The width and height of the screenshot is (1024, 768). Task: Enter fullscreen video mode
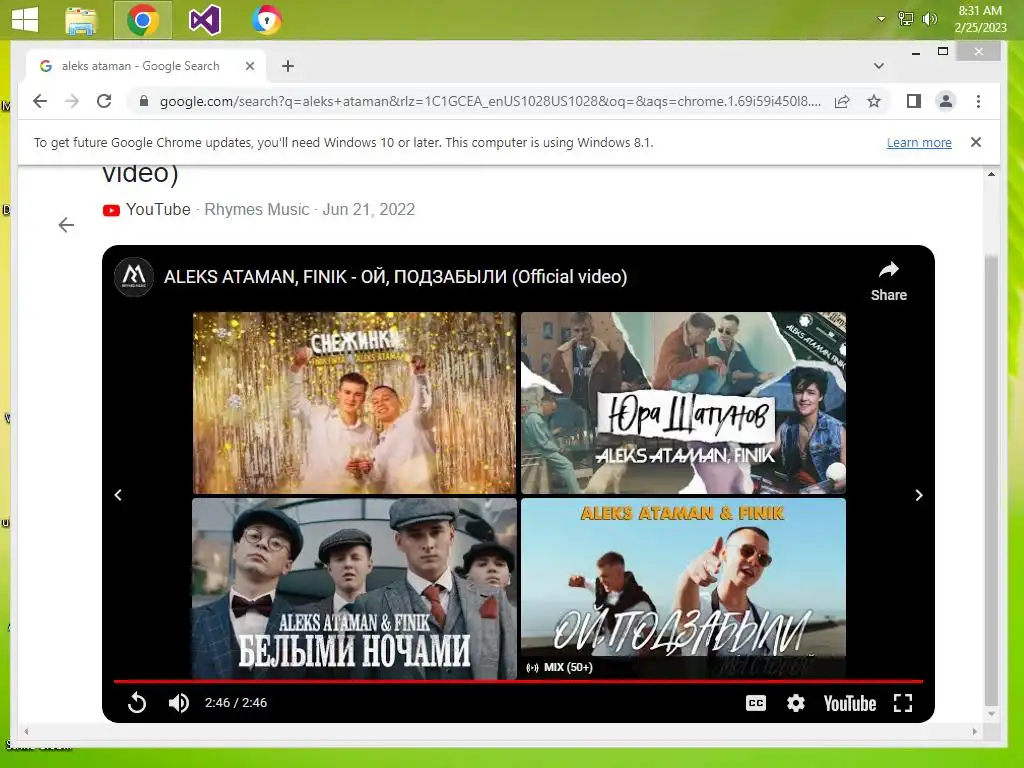[903, 703]
